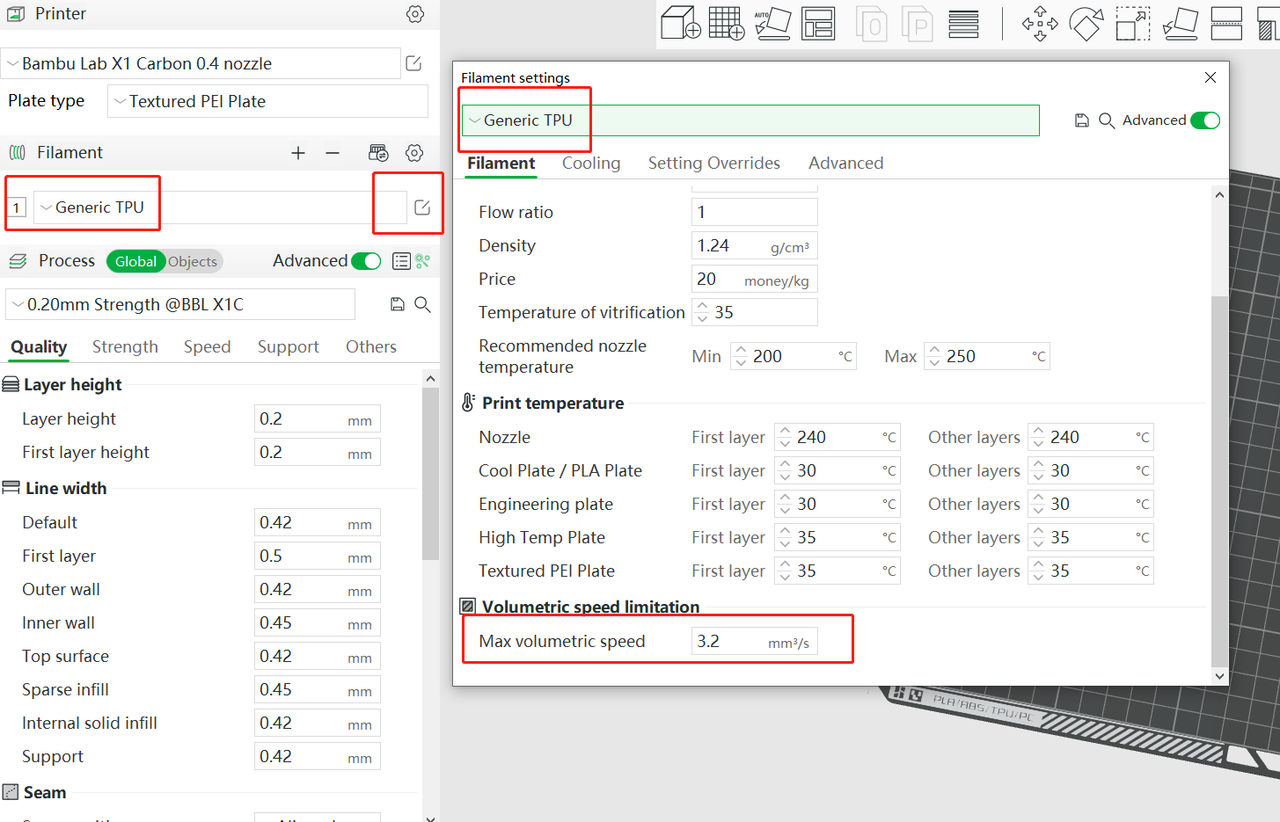This screenshot has width=1280, height=822.
Task: Open the Quality tab
Action: click(39, 347)
